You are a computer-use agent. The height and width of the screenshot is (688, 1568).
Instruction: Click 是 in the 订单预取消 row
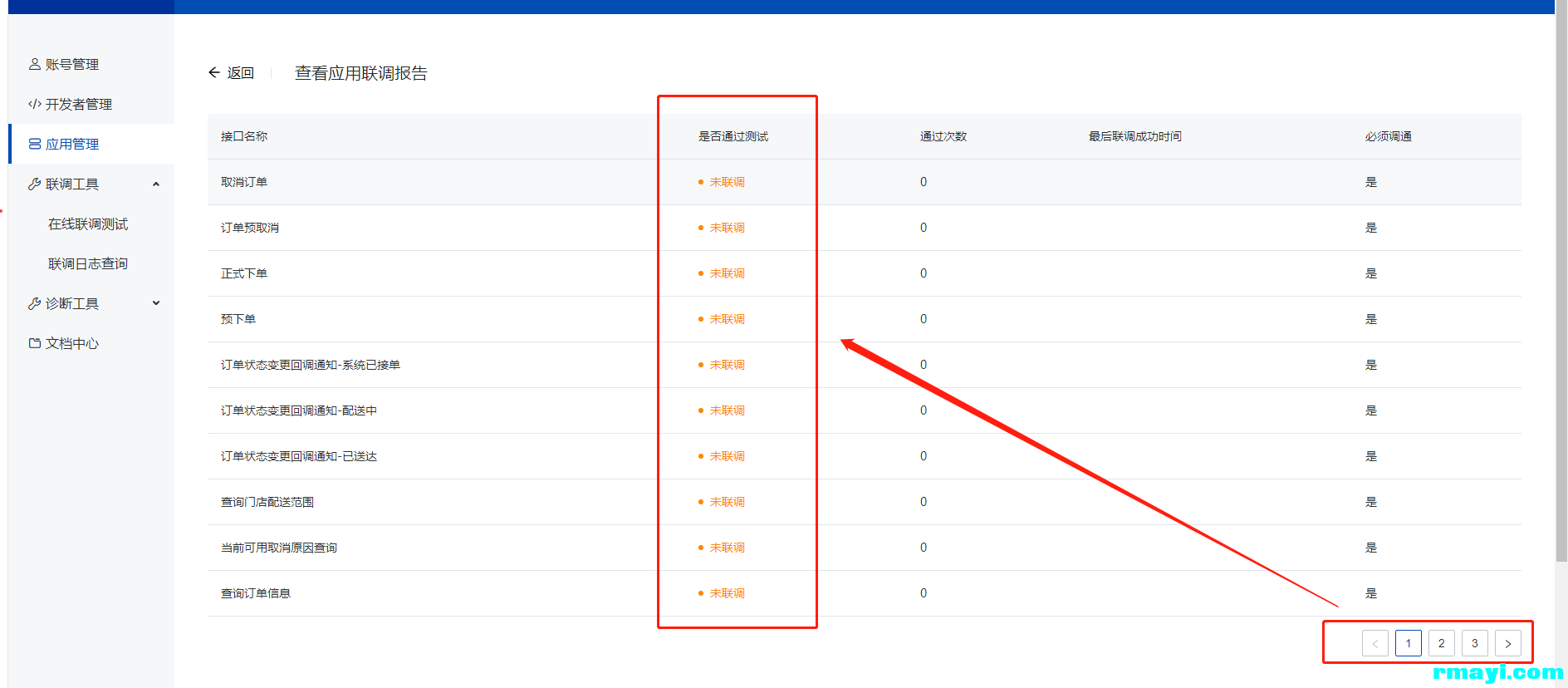(x=1371, y=228)
